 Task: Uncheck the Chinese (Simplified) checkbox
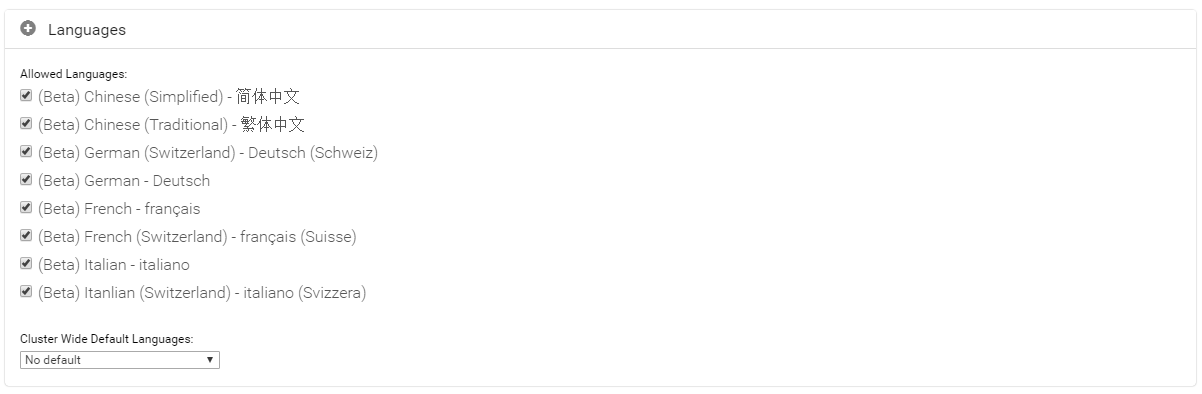point(26,96)
